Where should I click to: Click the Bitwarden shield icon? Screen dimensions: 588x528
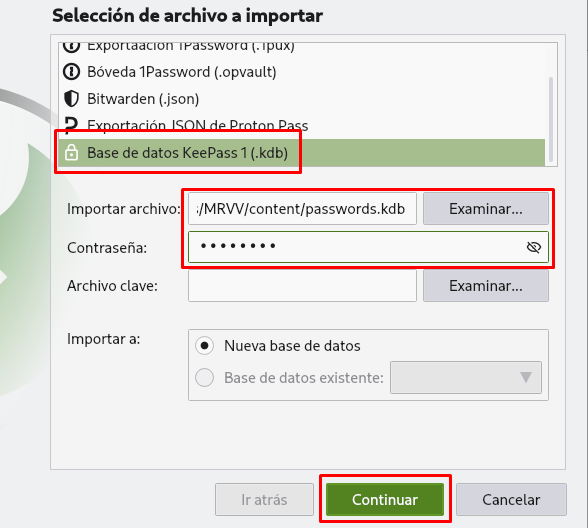pyautogui.click(x=71, y=99)
